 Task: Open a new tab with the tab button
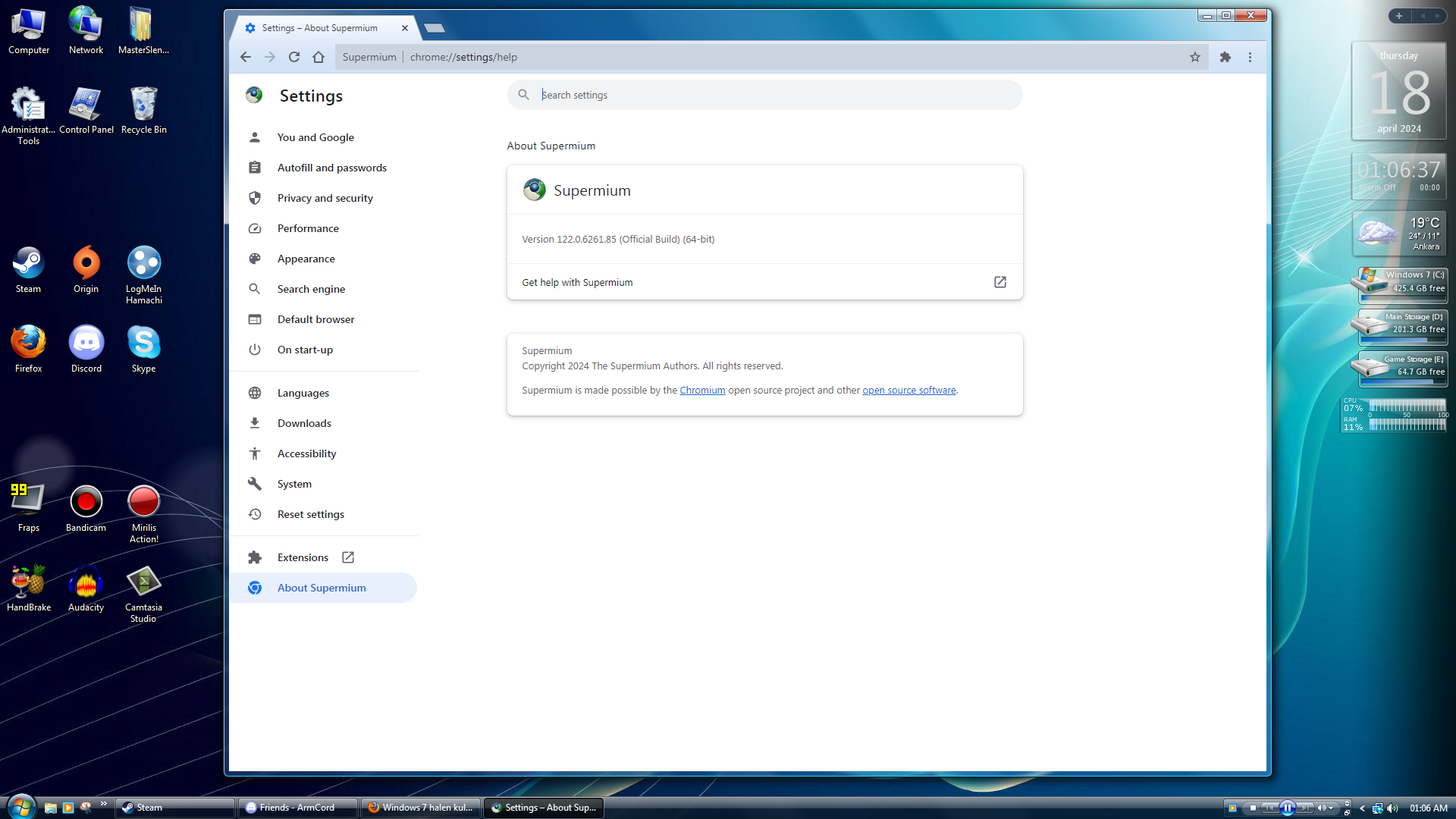435,28
